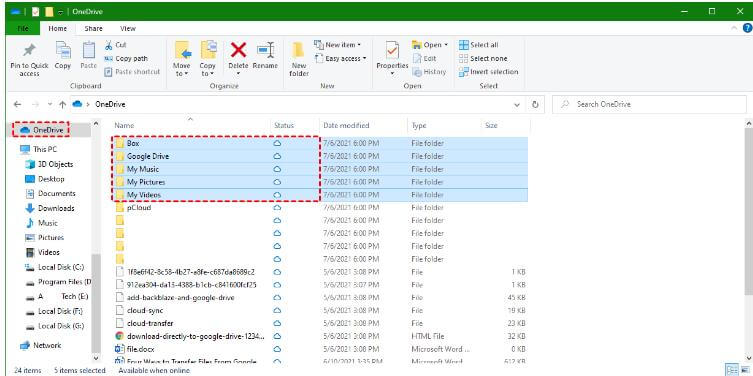Viewport: 753px width, 376px height.
Task: Open recent locations dropdown arrow
Action: 50,104
